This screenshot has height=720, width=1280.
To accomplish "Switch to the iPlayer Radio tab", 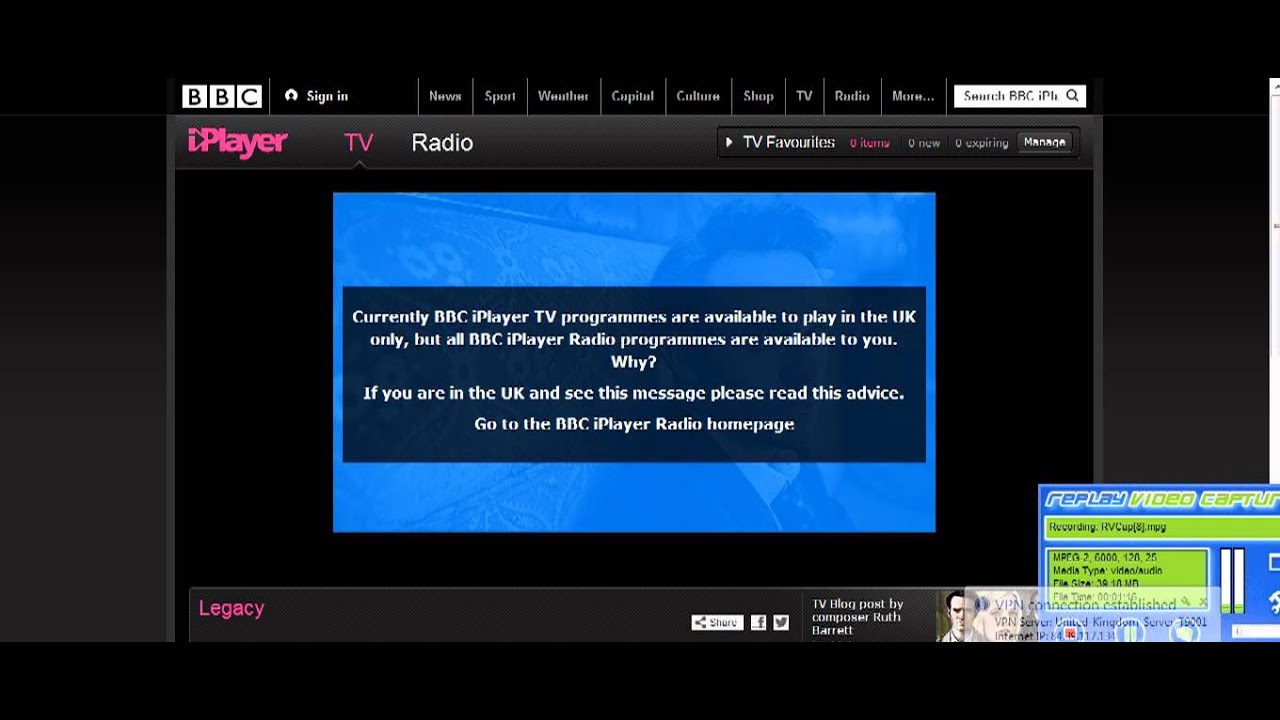I will click(x=442, y=143).
